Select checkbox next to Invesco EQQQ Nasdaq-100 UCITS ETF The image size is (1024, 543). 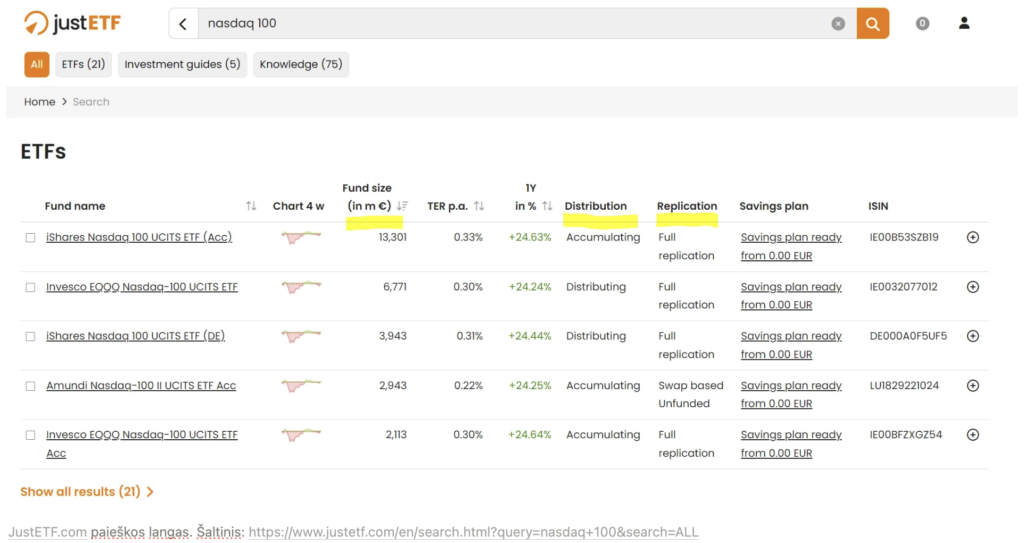[30, 288]
